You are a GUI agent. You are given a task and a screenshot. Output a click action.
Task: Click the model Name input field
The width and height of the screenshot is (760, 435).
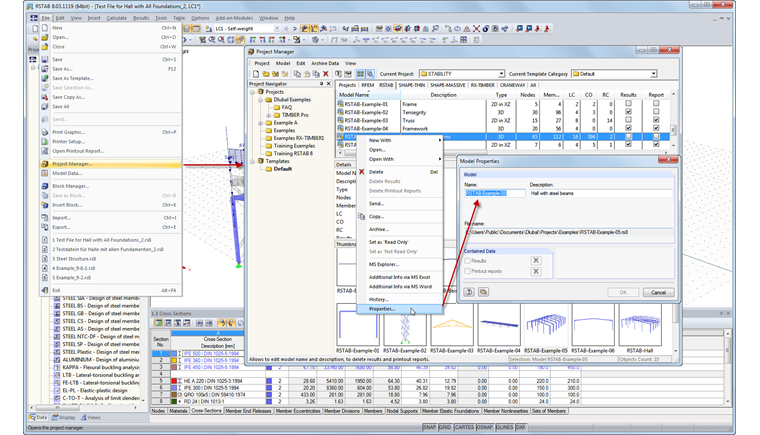[x=494, y=193]
